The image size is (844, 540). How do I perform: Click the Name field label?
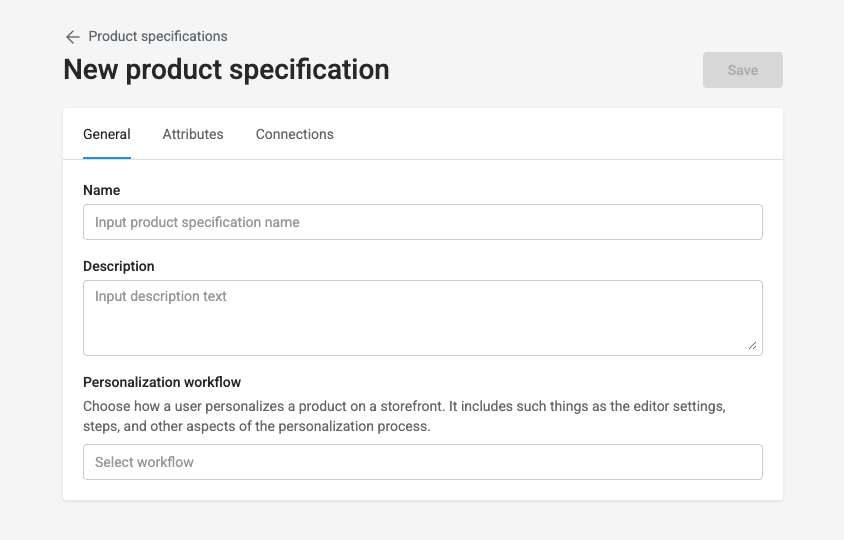[x=102, y=190]
